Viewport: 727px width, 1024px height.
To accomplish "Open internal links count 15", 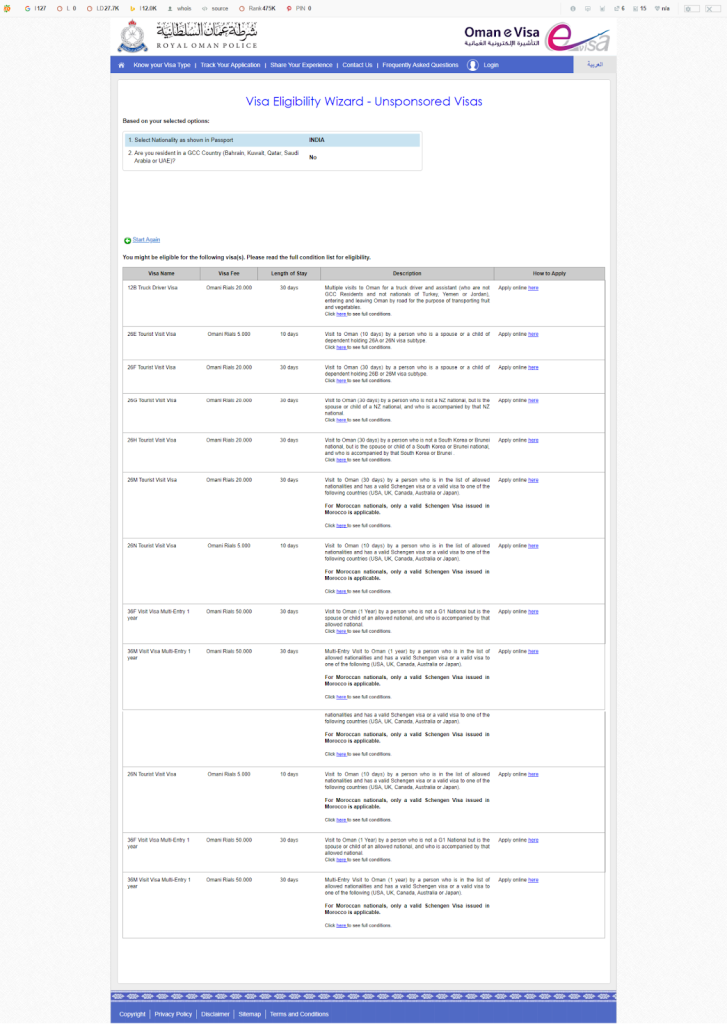I will tap(639, 8).
